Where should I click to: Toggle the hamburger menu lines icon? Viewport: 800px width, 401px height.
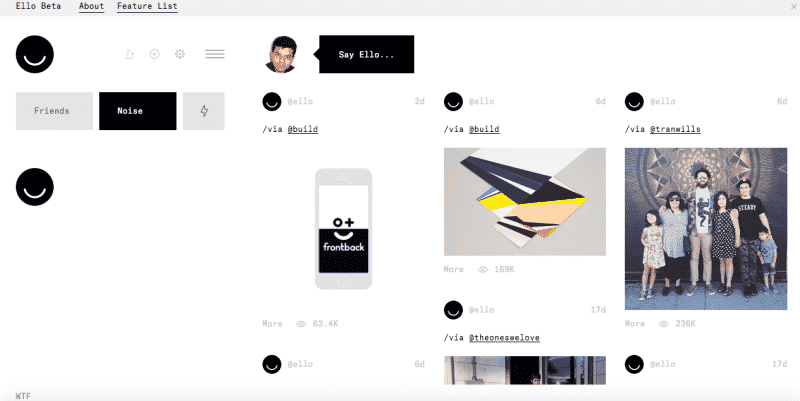[x=215, y=54]
